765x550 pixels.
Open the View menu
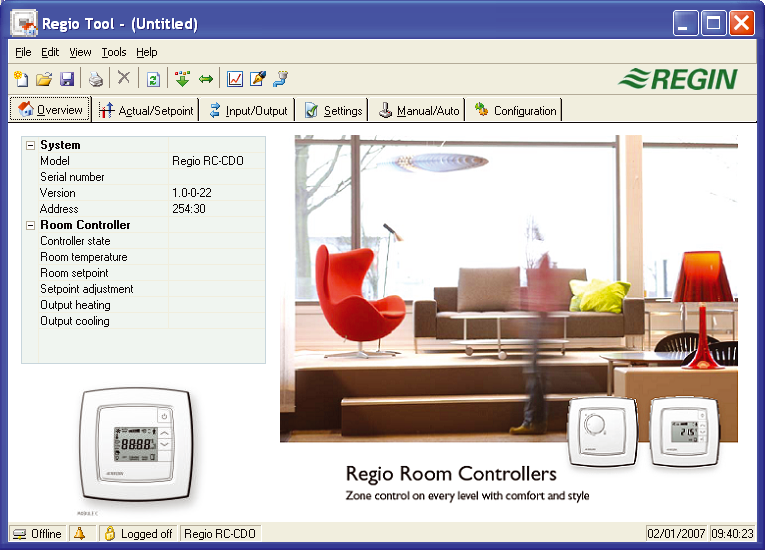80,52
